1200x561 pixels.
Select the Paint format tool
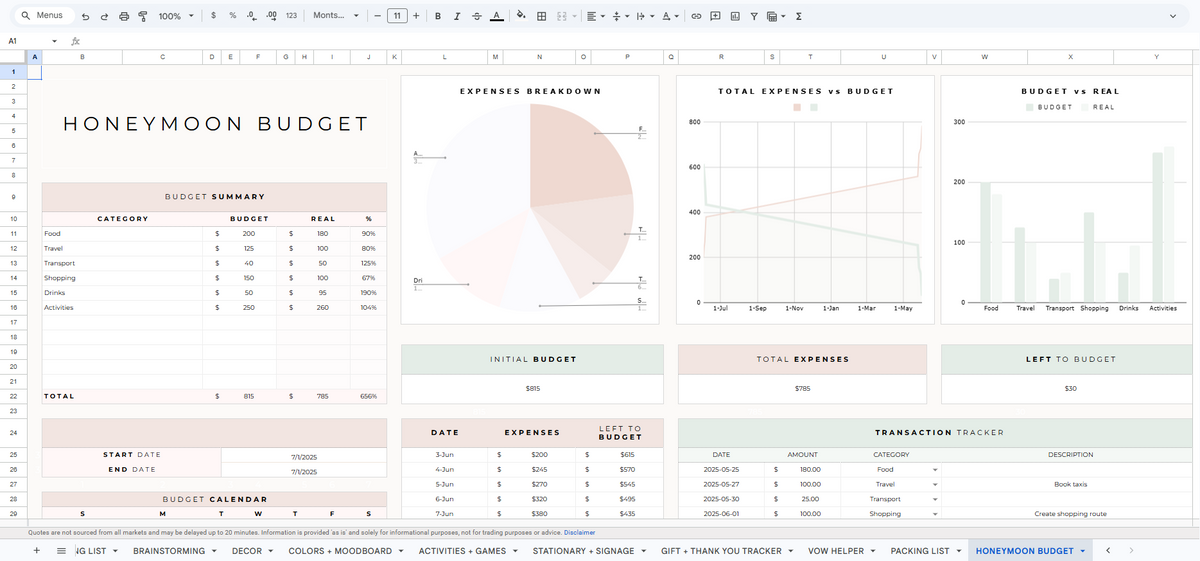142,16
